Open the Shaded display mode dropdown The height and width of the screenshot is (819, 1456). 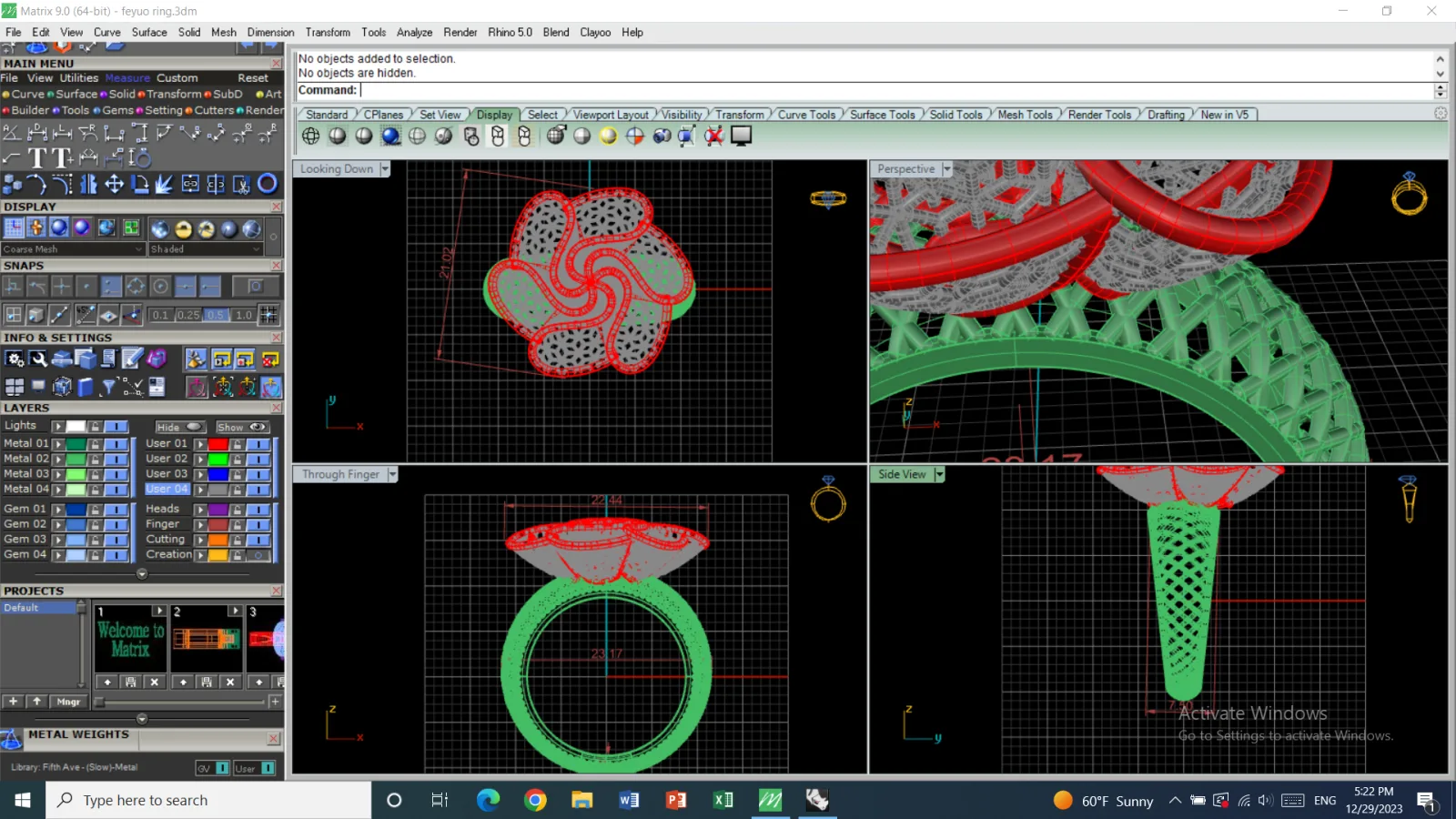[206, 249]
